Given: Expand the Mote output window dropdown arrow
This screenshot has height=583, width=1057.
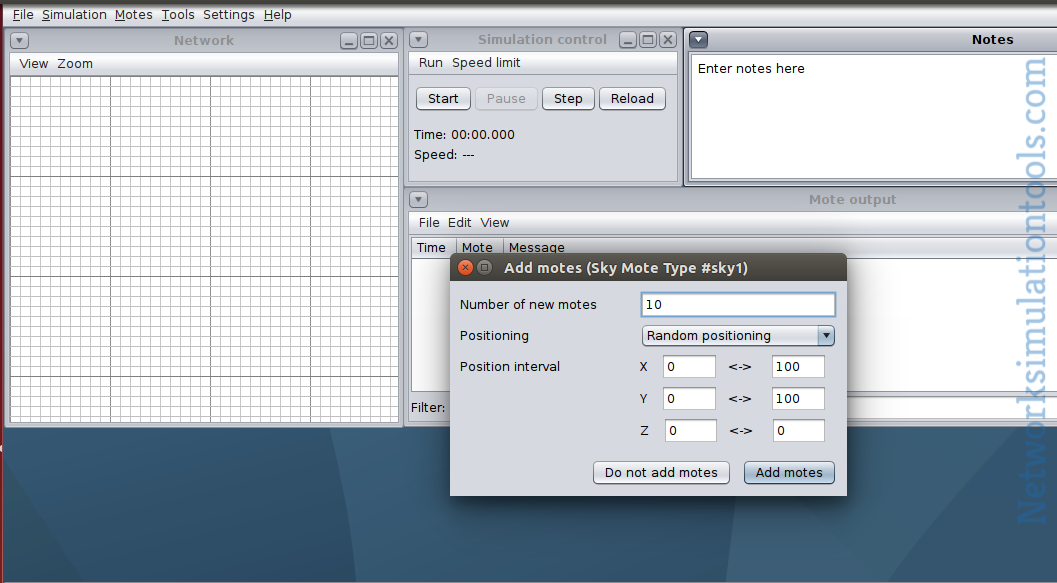Looking at the screenshot, I should [419, 200].
